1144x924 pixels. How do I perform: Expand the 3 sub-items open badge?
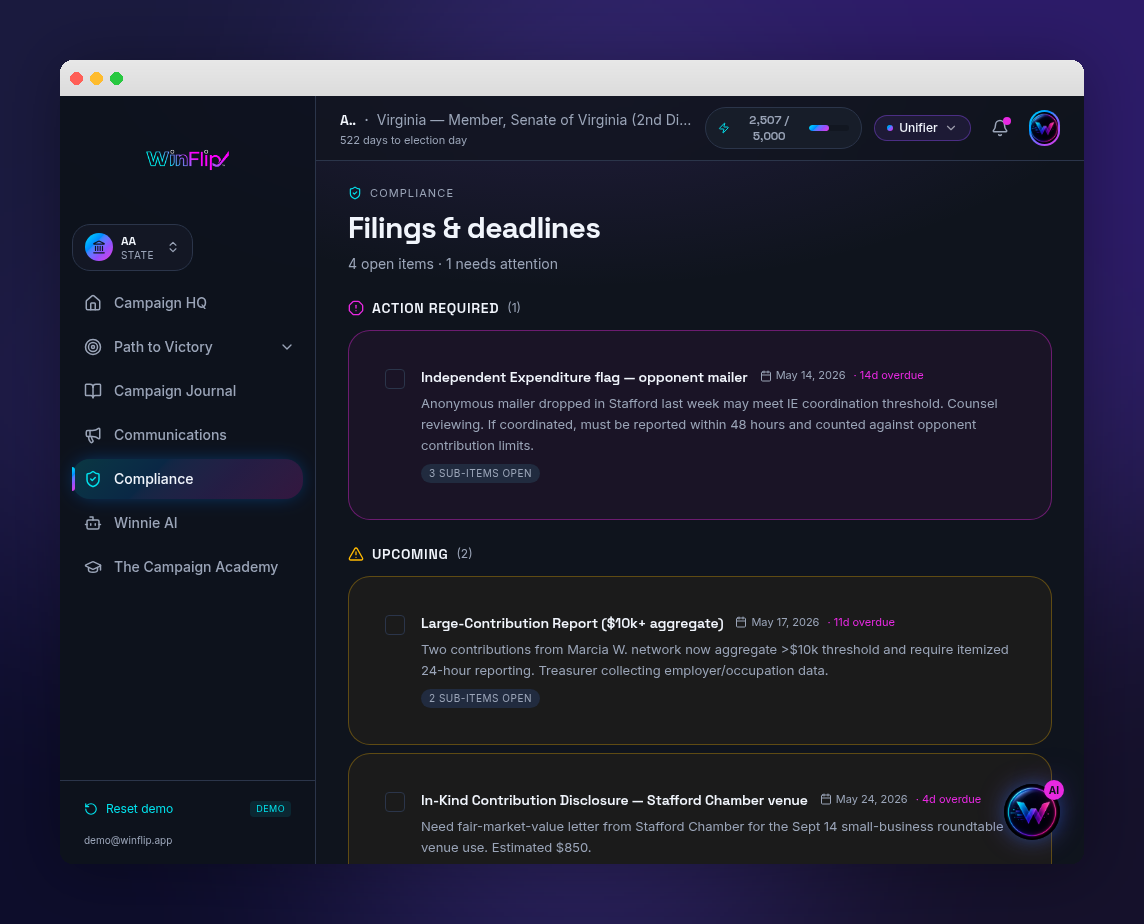pos(480,474)
